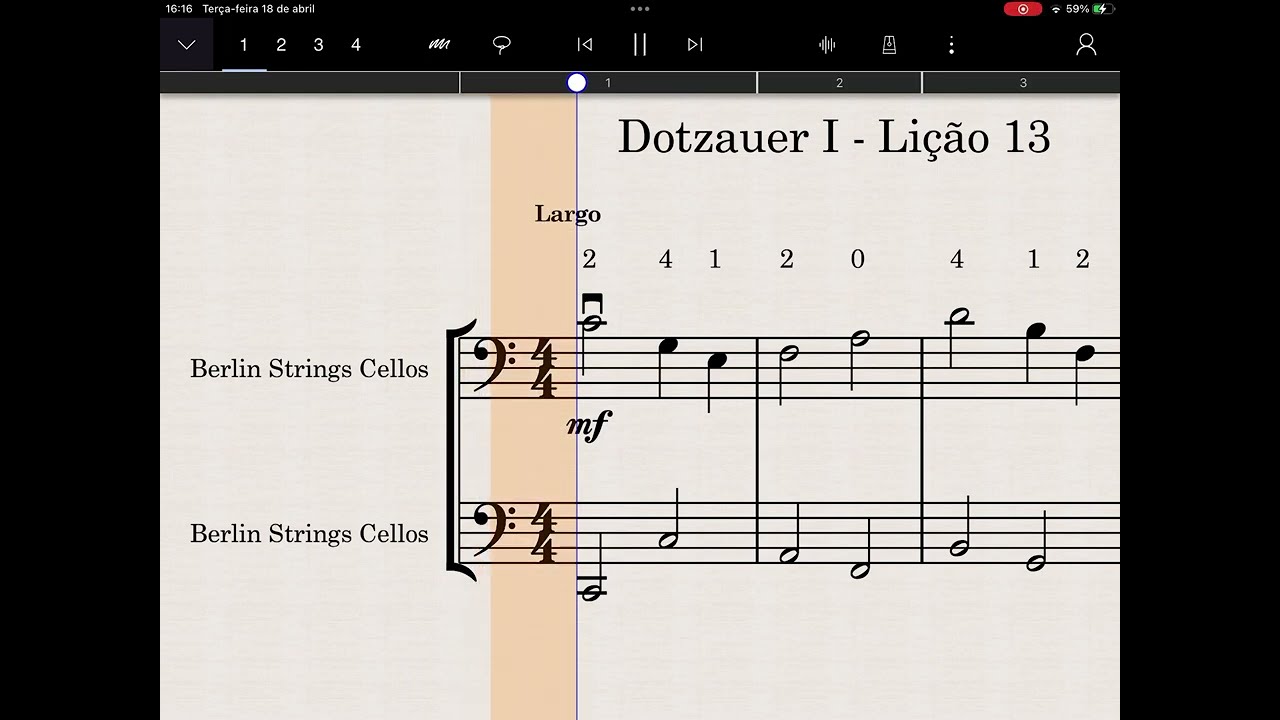Collapse the toolbar with the down chevron

point(187,45)
